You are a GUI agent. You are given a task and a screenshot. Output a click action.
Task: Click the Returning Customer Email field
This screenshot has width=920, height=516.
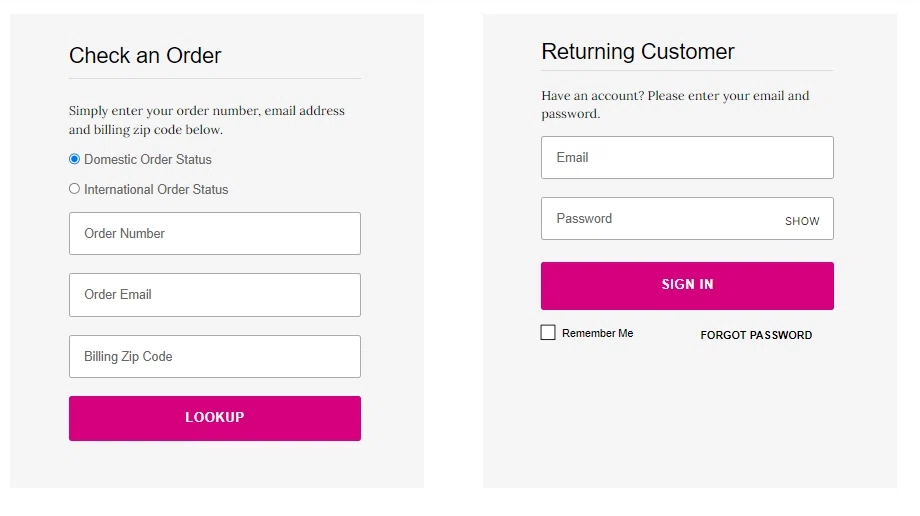[687, 158]
